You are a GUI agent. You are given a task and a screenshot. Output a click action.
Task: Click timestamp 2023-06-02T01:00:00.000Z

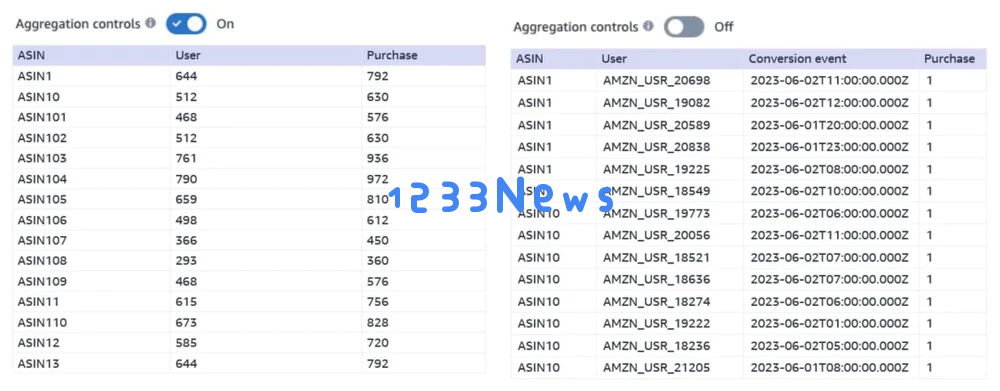click(829, 324)
